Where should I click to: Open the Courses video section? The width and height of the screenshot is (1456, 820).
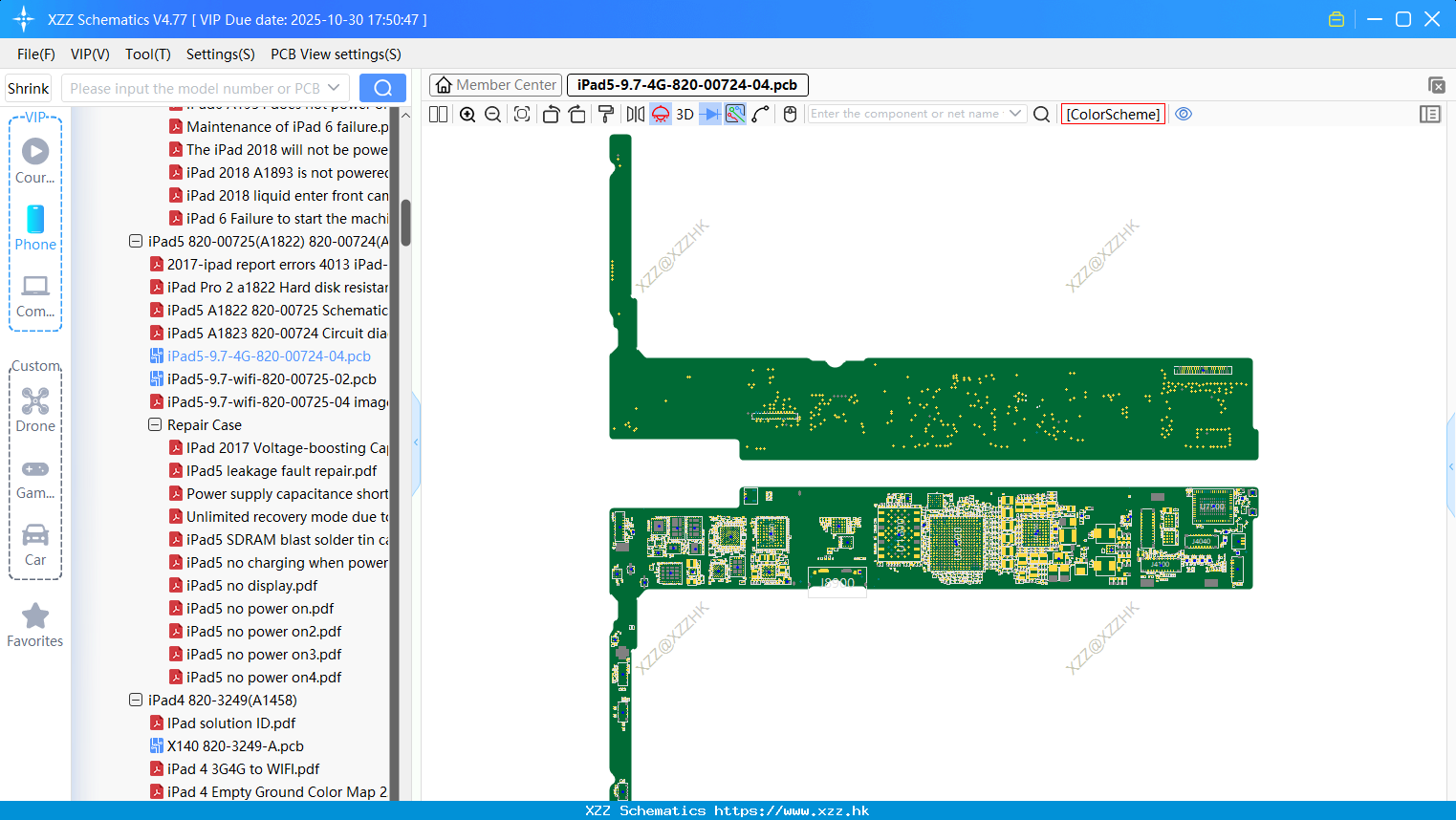35,161
